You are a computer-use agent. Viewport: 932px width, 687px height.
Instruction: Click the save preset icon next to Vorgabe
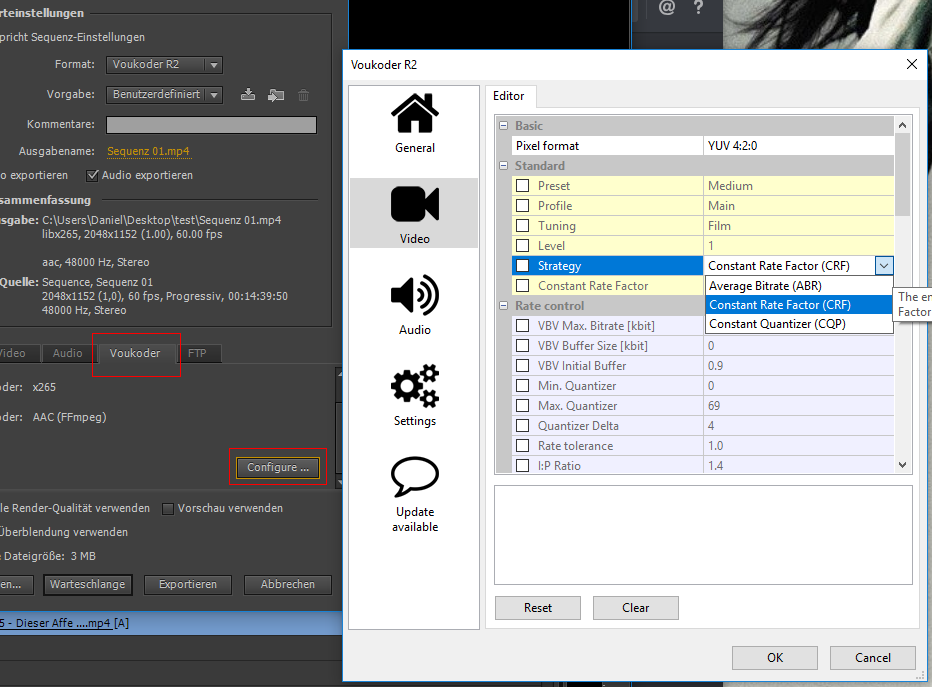click(x=249, y=95)
